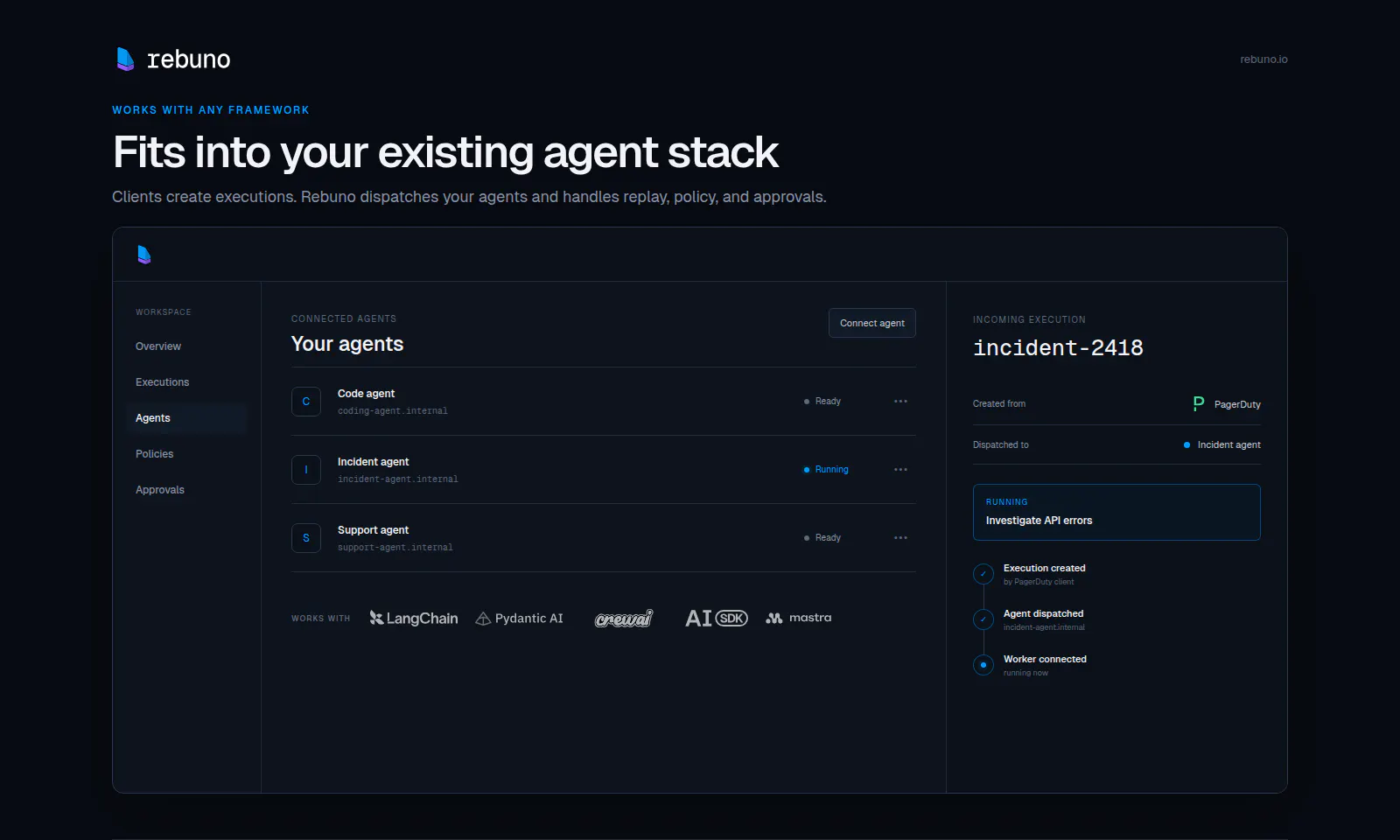Image resolution: width=1400 pixels, height=840 pixels.
Task: Click the Connect agent button
Action: 872,323
